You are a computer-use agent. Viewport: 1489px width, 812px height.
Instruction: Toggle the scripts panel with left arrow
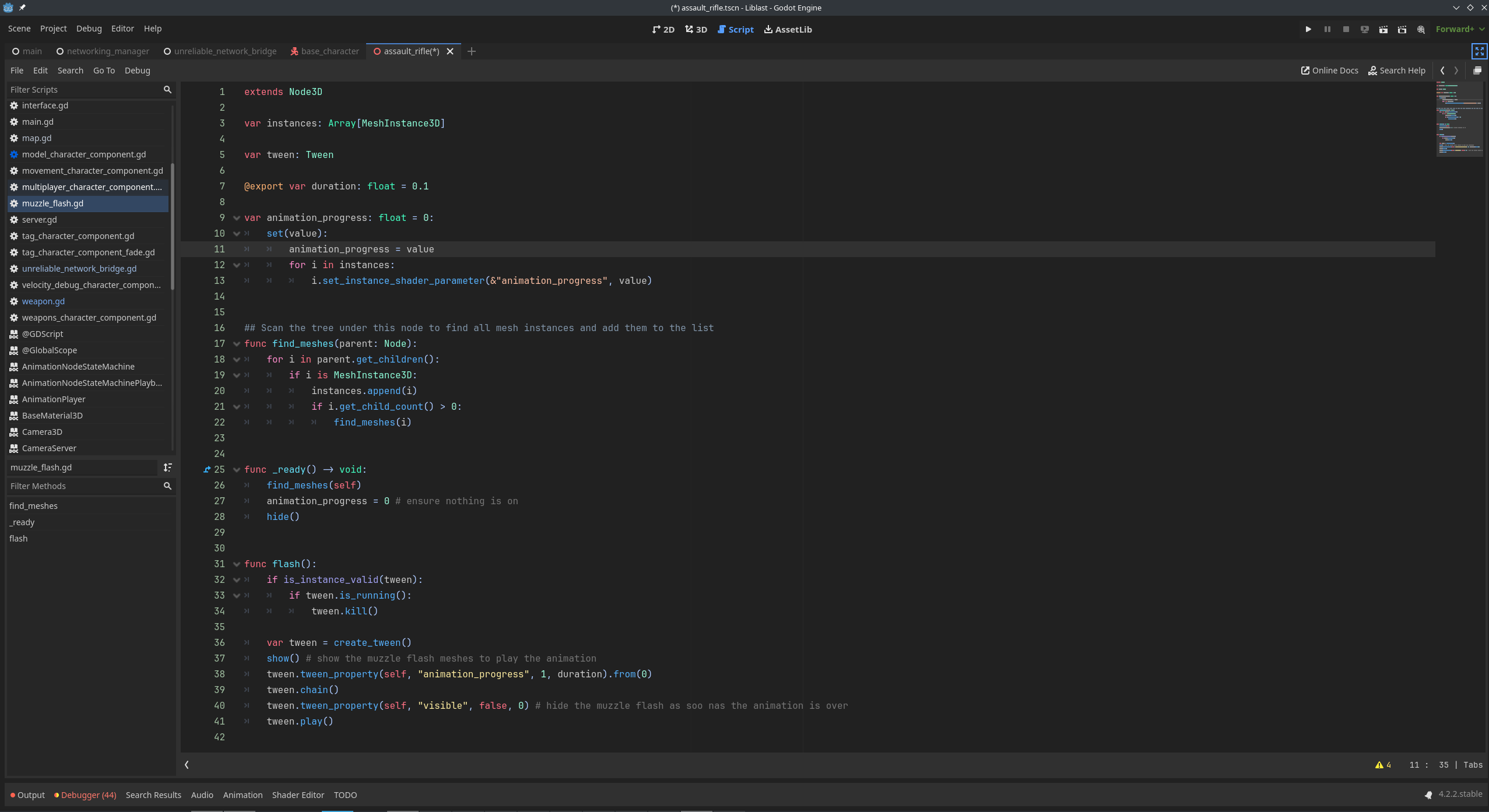coord(187,765)
